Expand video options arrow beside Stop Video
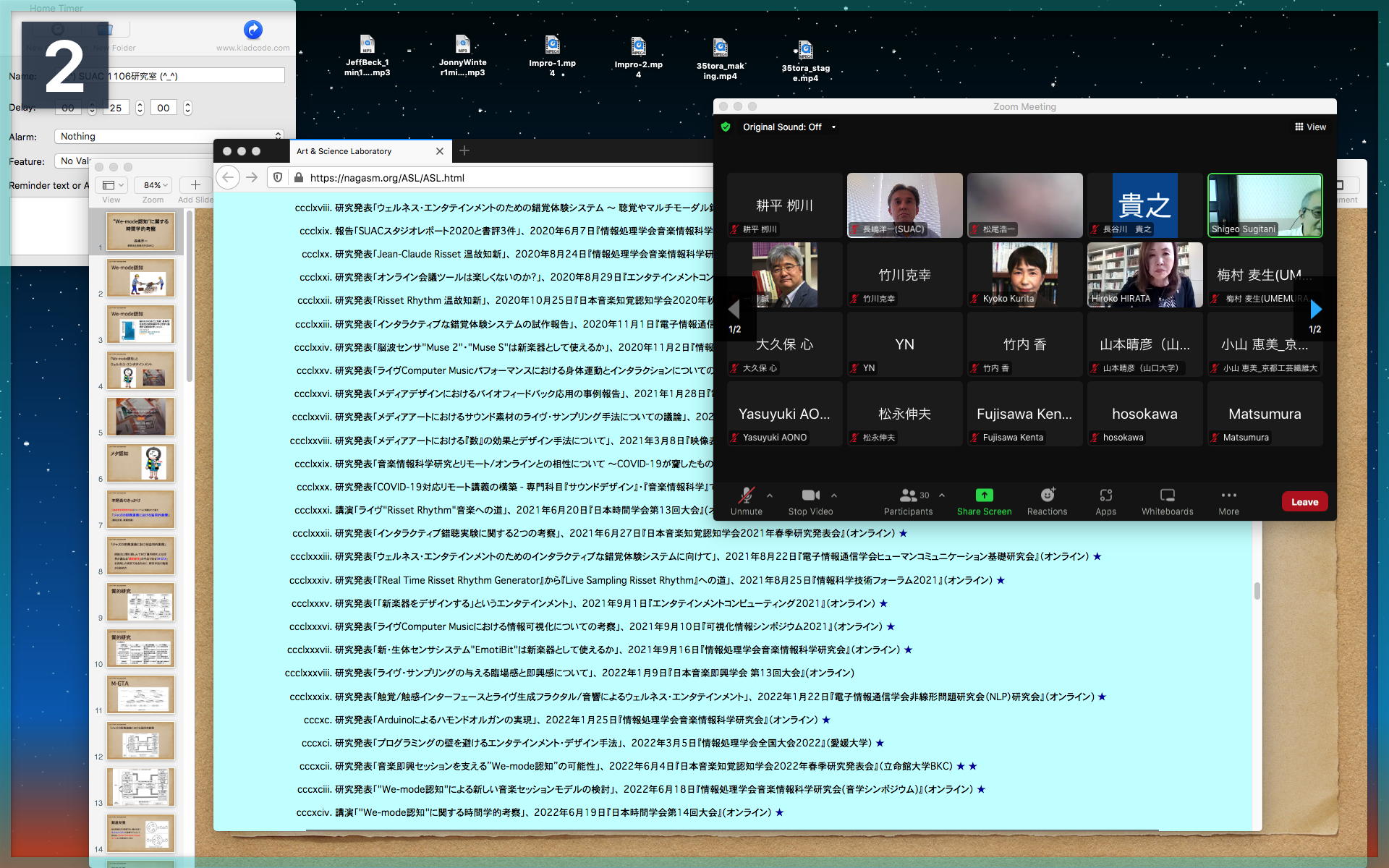The image size is (1389, 868). tap(834, 495)
